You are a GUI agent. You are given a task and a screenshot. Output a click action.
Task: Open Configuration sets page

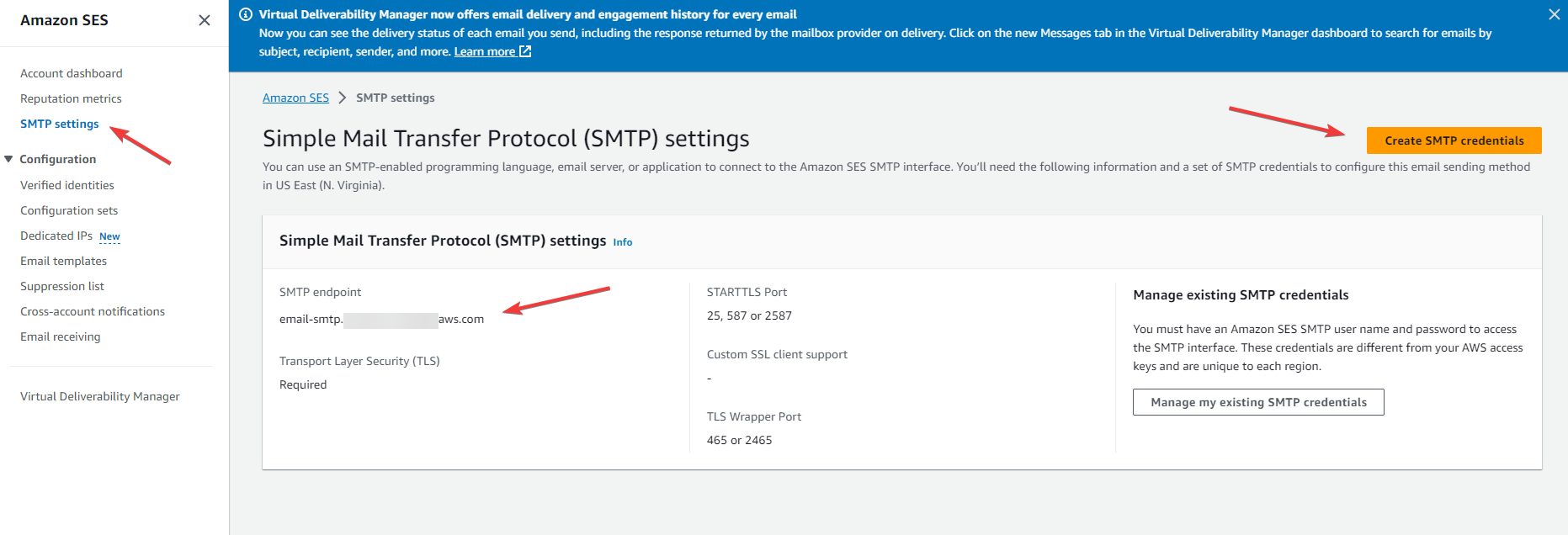point(69,210)
